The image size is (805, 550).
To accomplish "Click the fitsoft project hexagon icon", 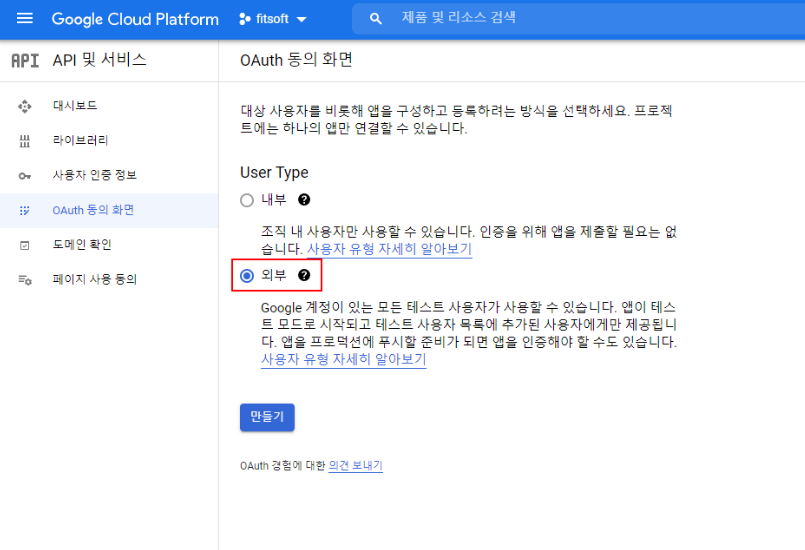I will click(245, 19).
